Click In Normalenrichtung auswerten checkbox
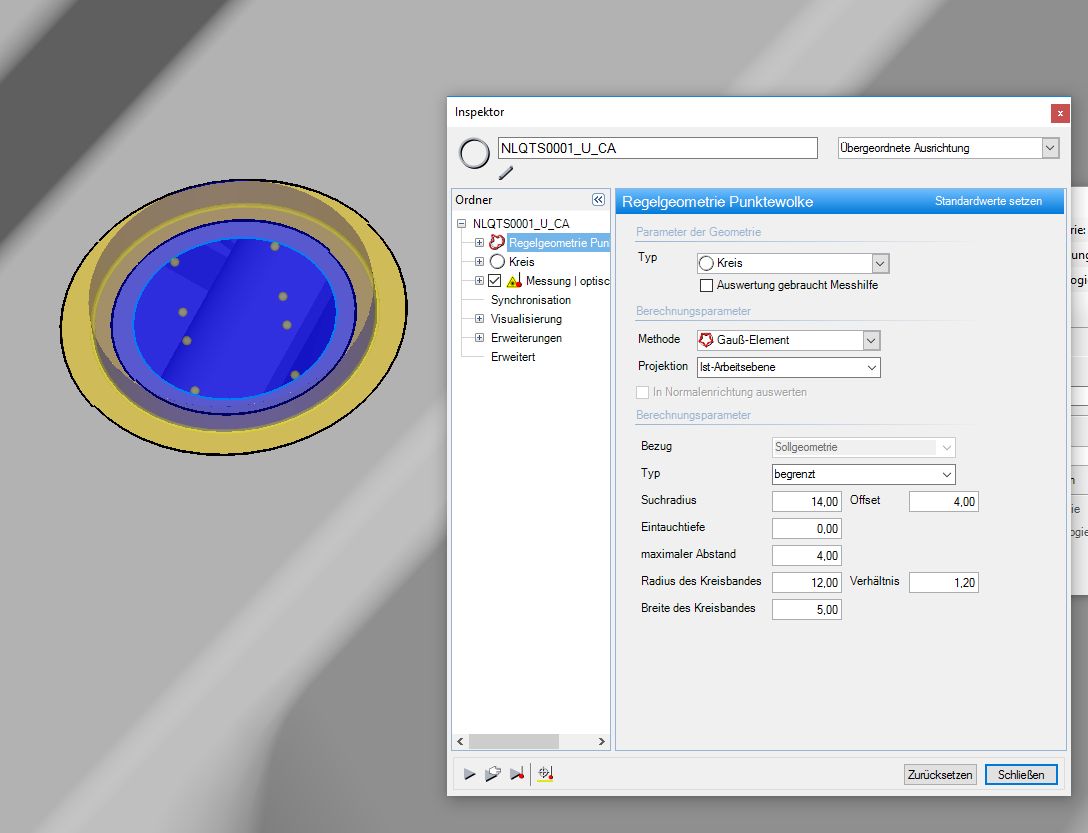 (x=643, y=392)
